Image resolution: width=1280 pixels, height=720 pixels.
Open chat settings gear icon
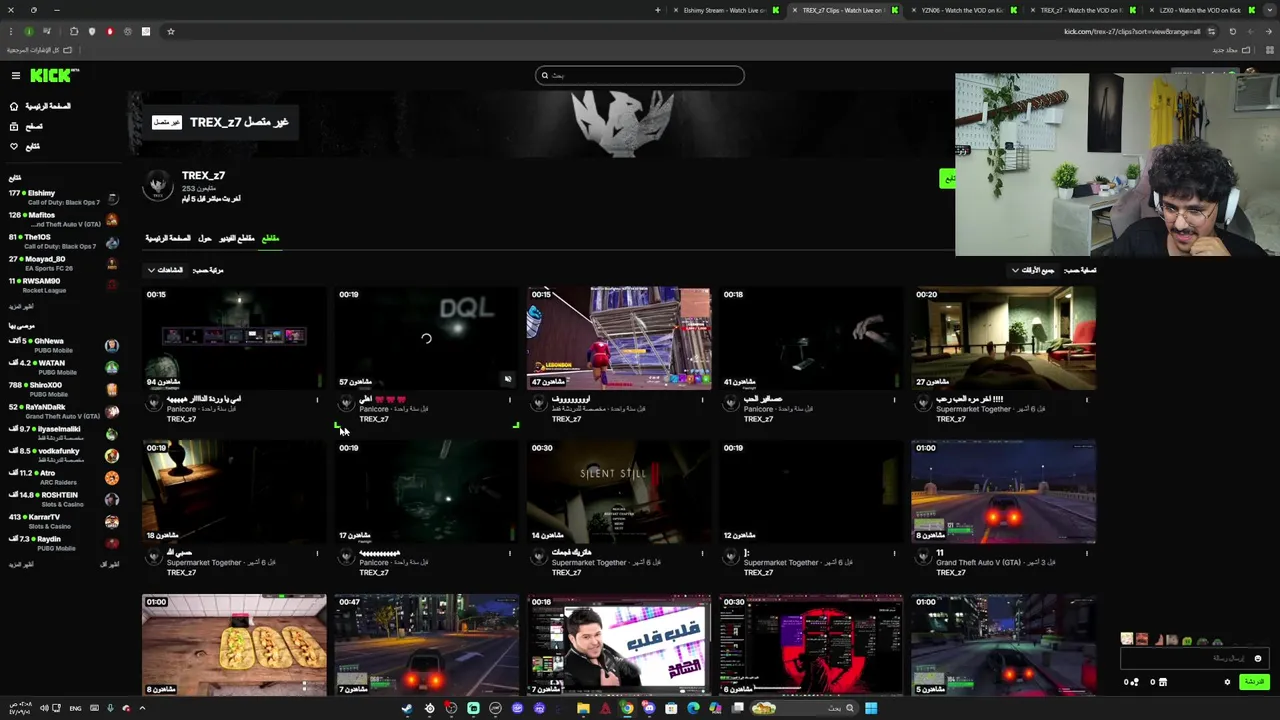[x=1227, y=682]
